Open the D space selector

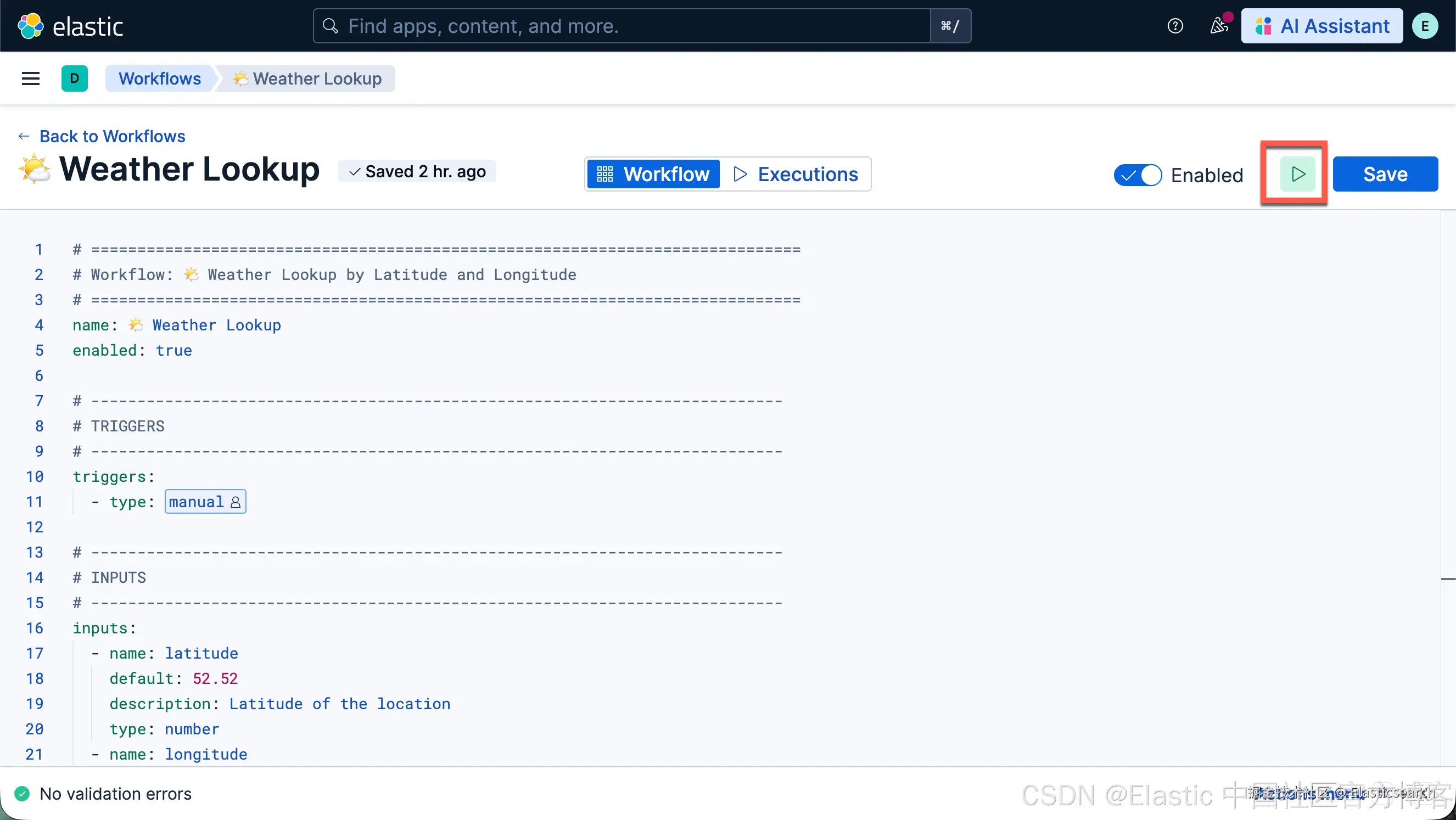pos(74,78)
